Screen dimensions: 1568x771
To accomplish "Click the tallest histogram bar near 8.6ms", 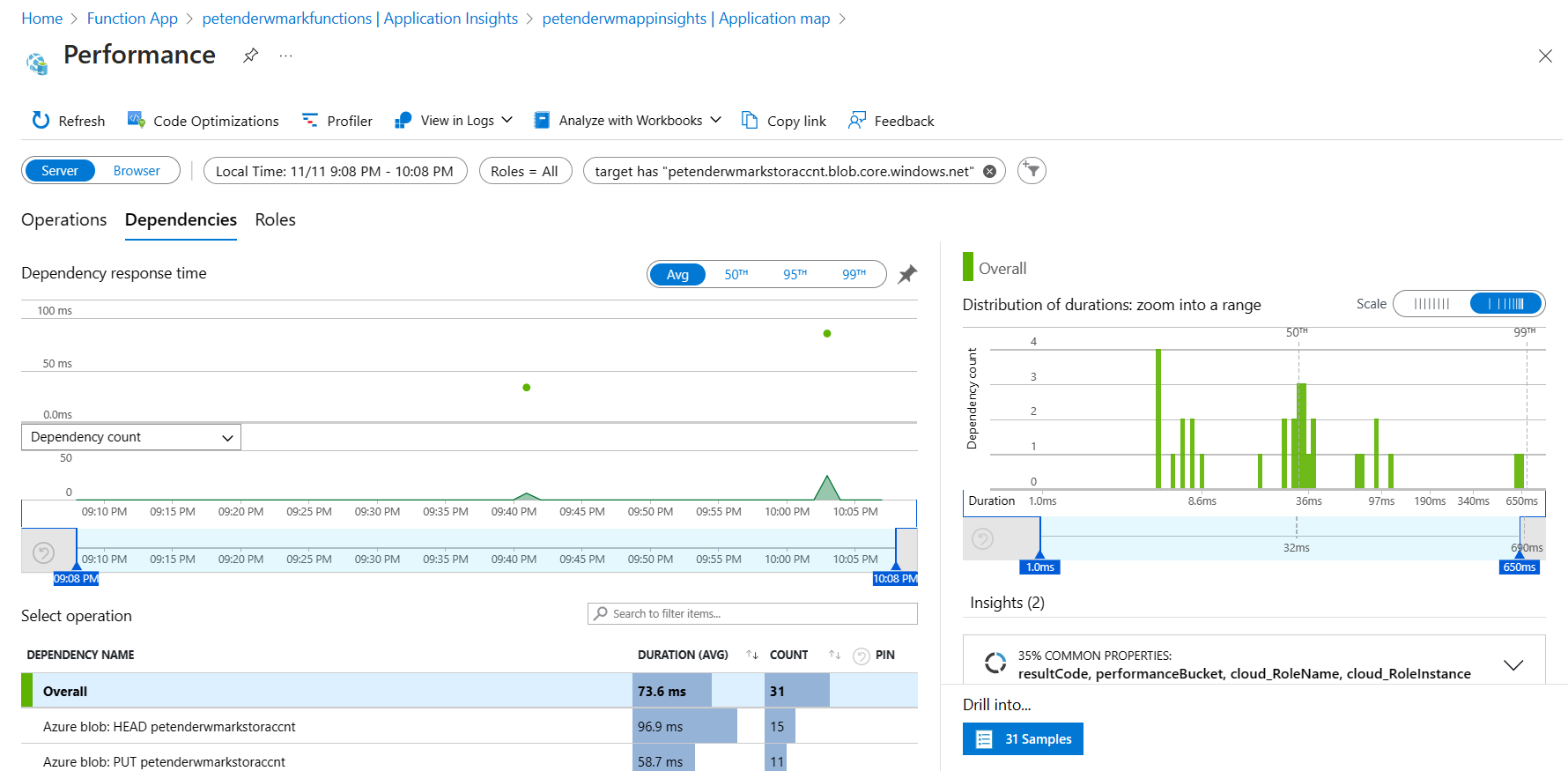I will [x=1158, y=419].
